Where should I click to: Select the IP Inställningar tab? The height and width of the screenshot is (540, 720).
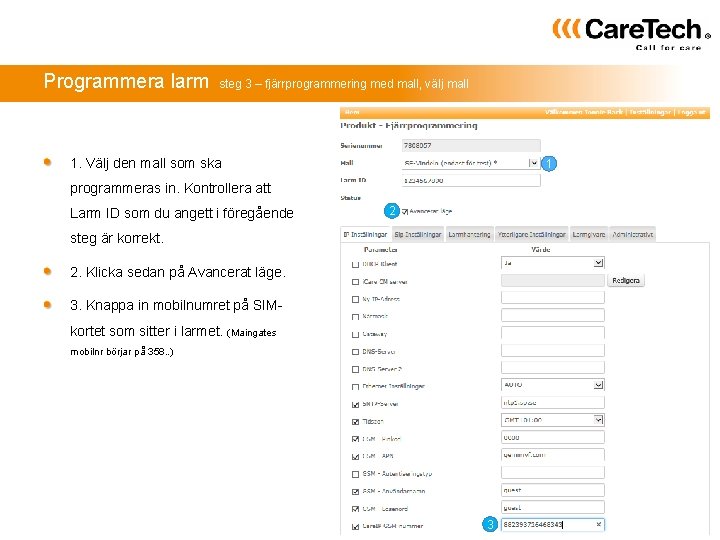point(366,234)
